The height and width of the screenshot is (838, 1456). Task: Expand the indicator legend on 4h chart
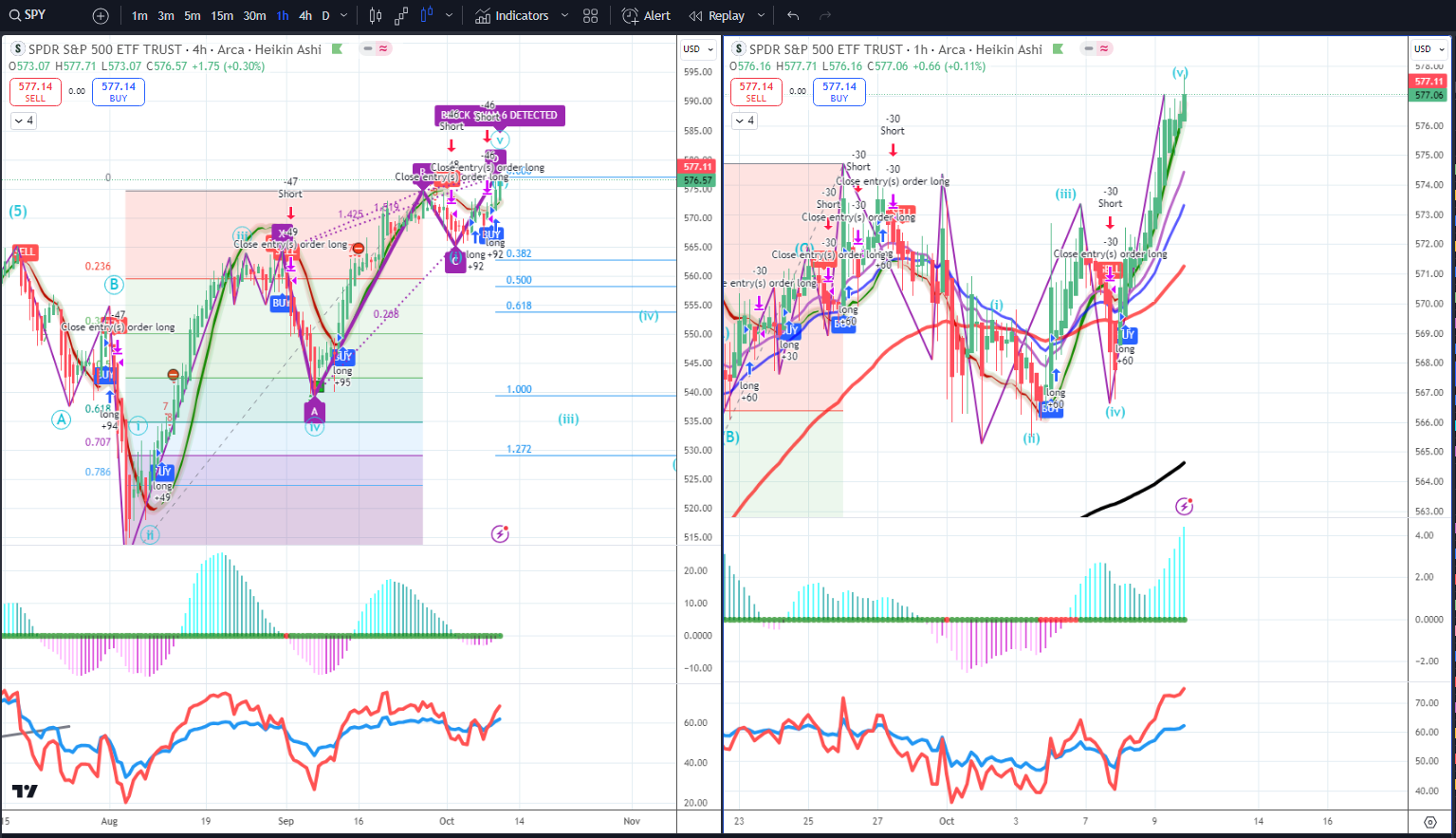coord(24,121)
